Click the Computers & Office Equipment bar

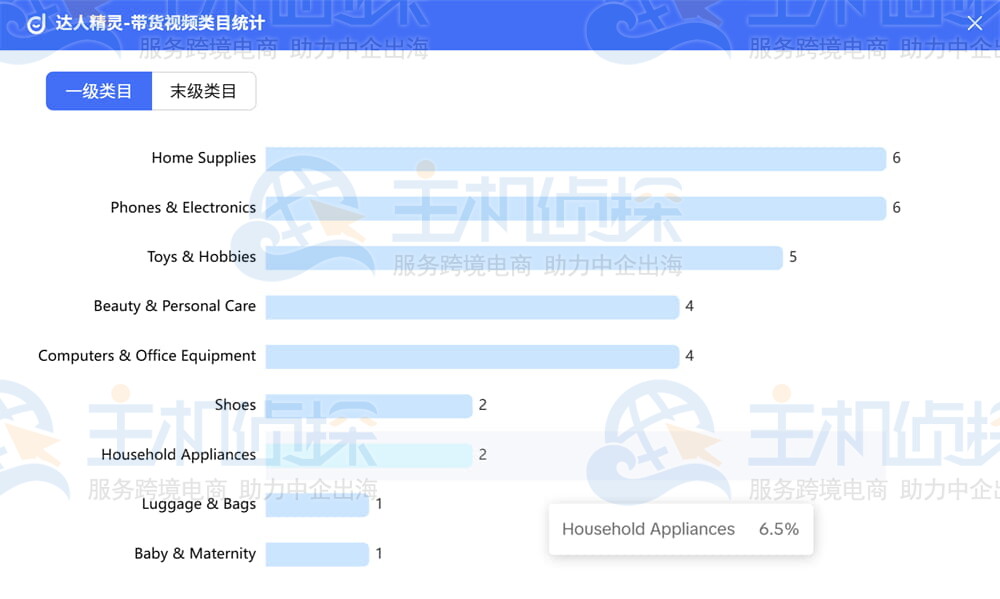click(x=470, y=356)
